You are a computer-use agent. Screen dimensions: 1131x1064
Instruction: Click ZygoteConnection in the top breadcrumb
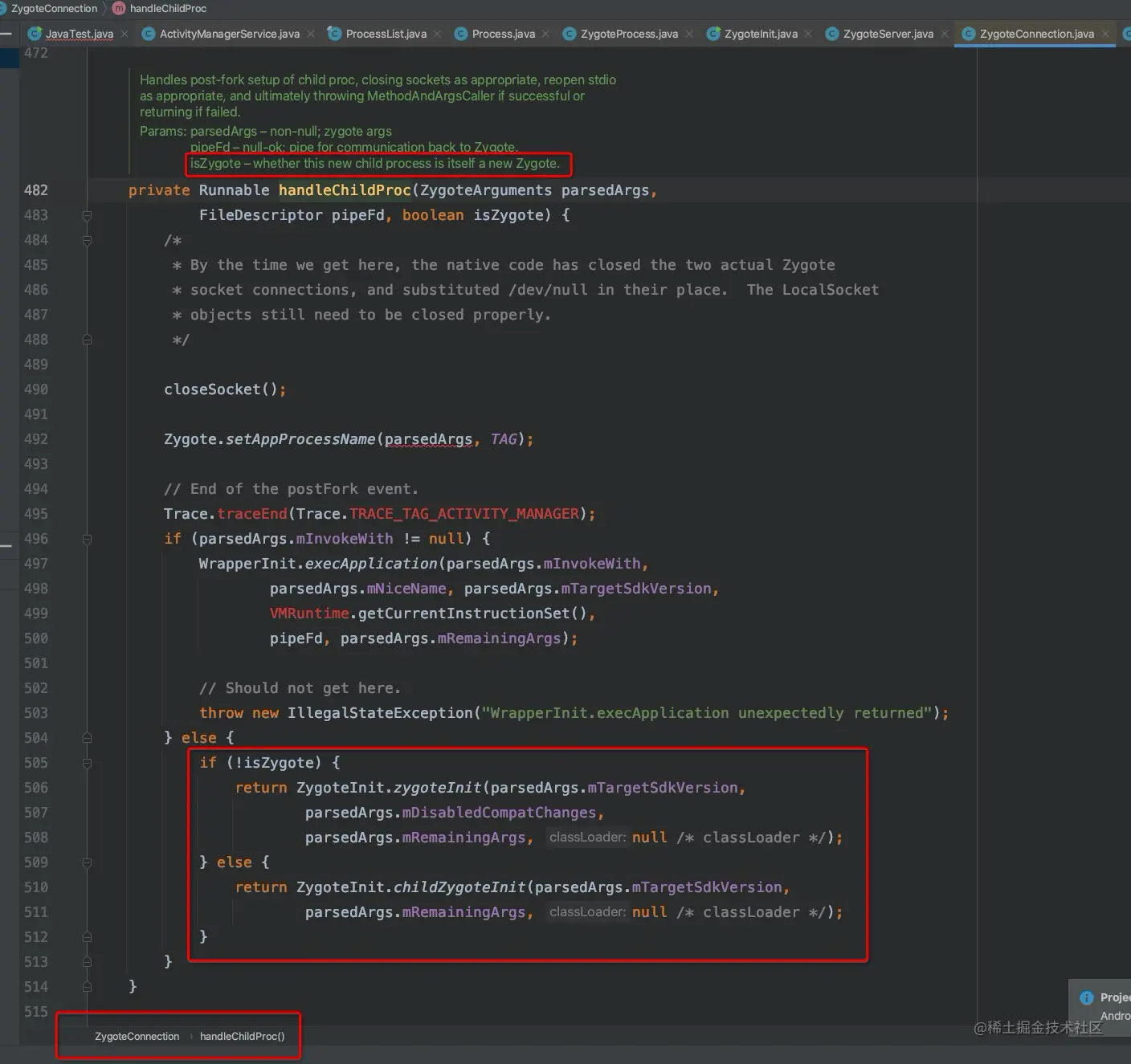click(54, 8)
